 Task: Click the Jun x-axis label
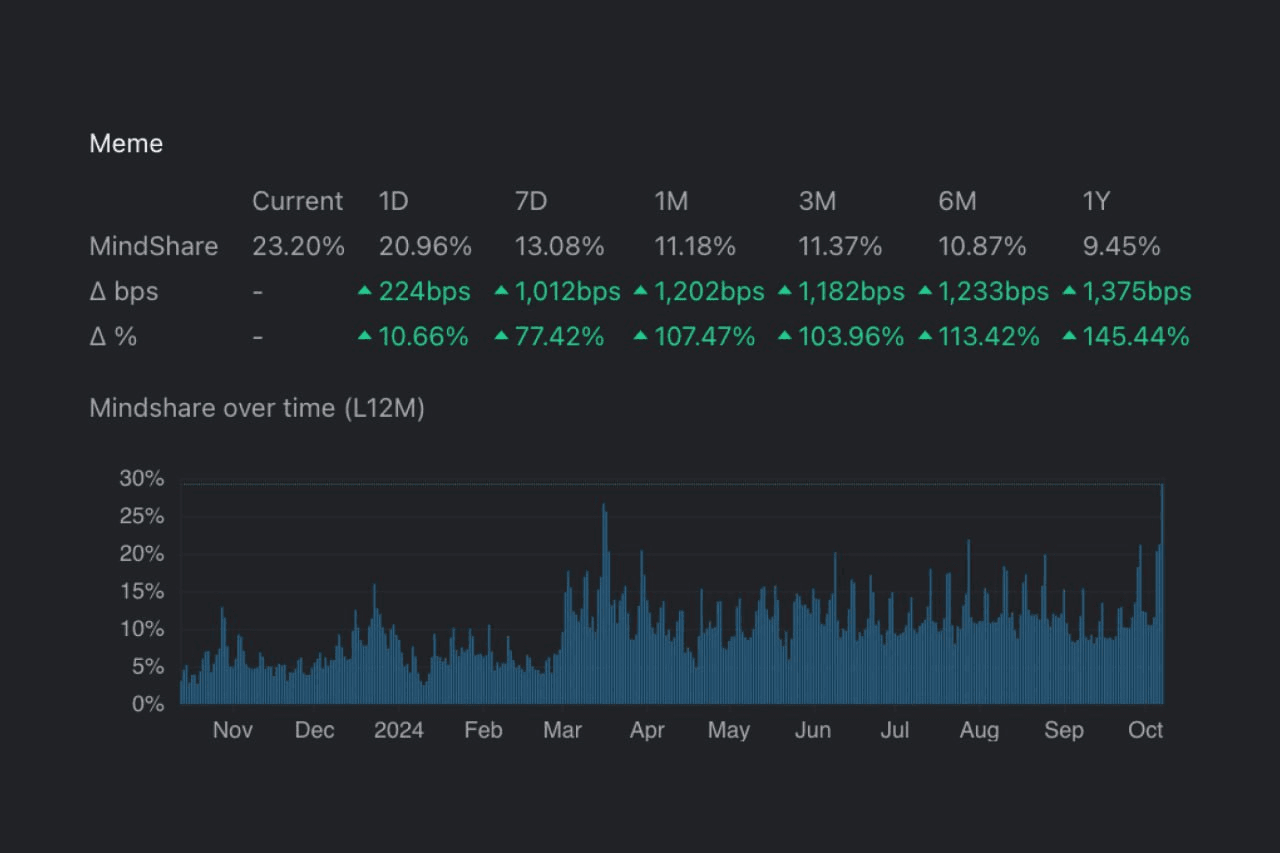813,730
